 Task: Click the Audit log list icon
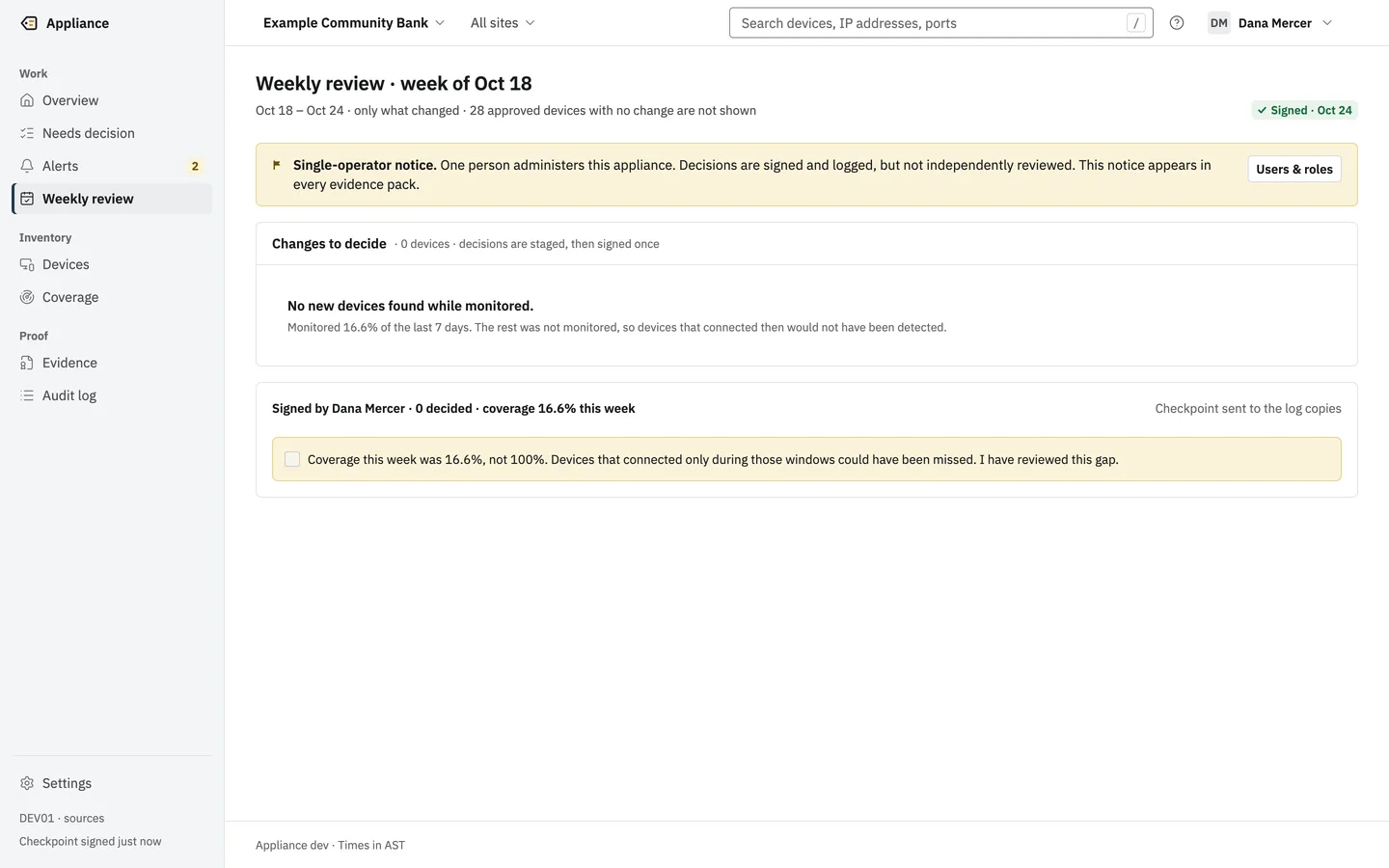pyautogui.click(x=27, y=395)
